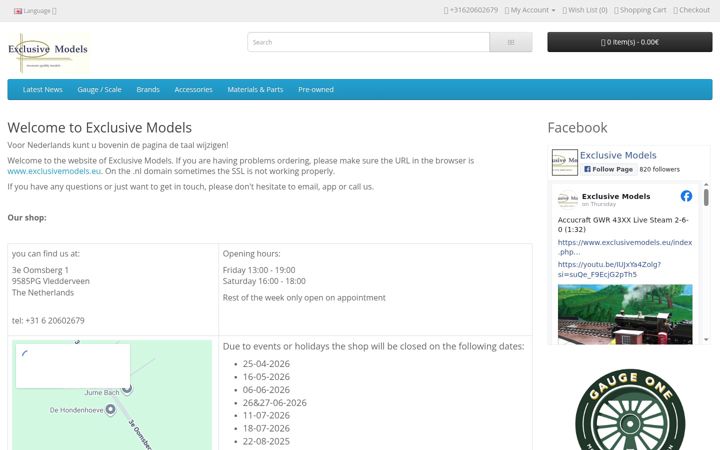Open Exclusive Models post author name

click(616, 197)
